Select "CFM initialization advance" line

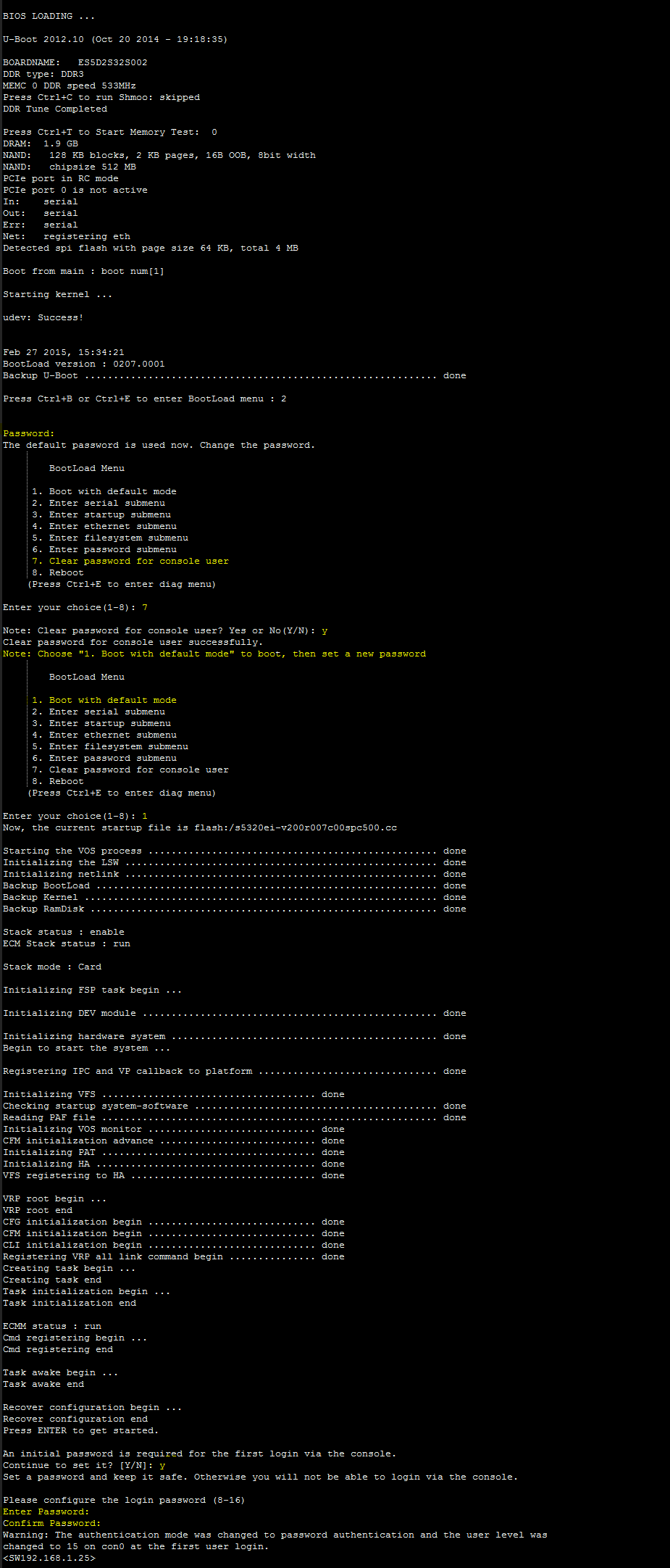pos(174,1140)
